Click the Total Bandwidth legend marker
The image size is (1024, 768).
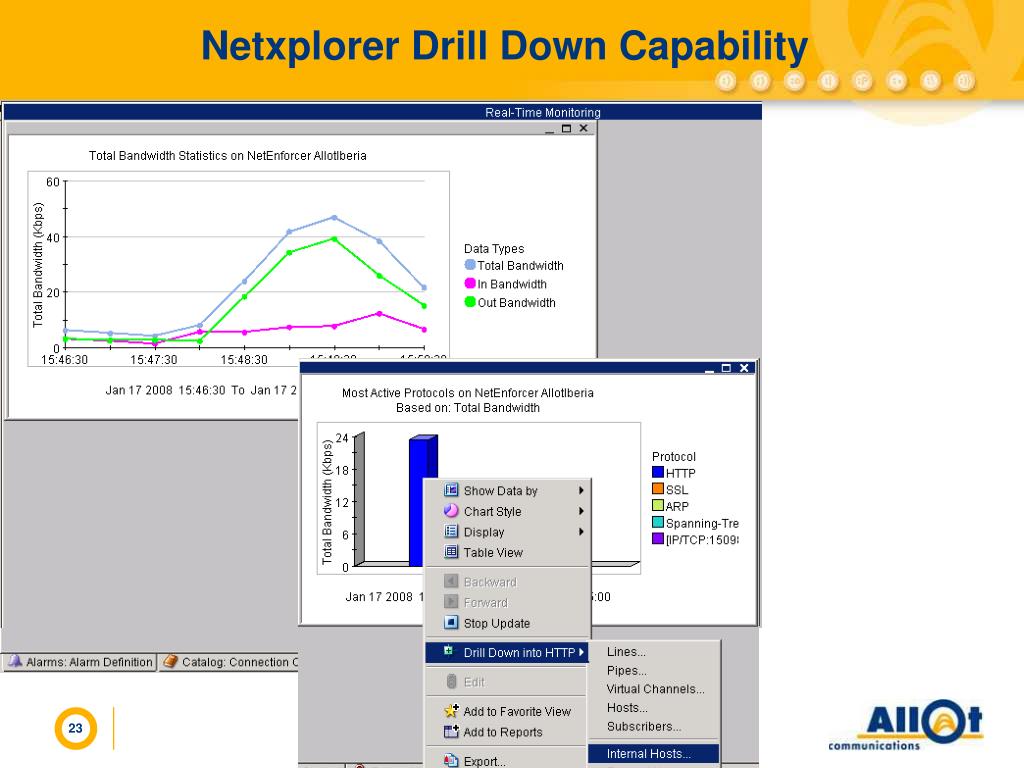pyautogui.click(x=470, y=264)
